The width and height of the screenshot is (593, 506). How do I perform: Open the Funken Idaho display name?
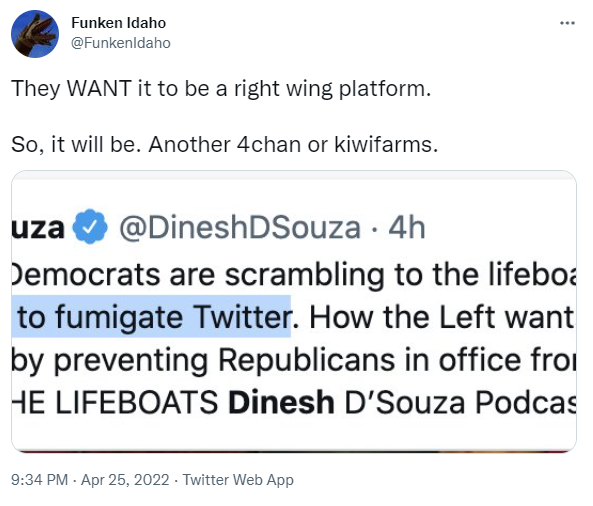pyautogui.click(x=118, y=23)
